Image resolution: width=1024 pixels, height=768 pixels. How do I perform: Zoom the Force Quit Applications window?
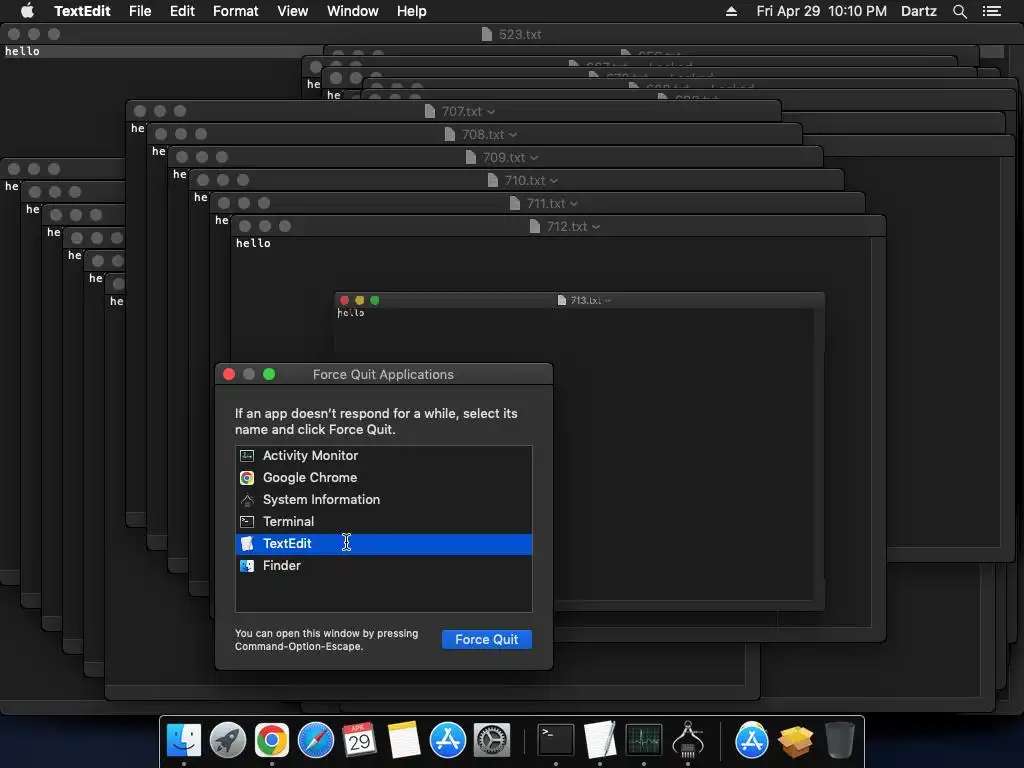pos(269,374)
